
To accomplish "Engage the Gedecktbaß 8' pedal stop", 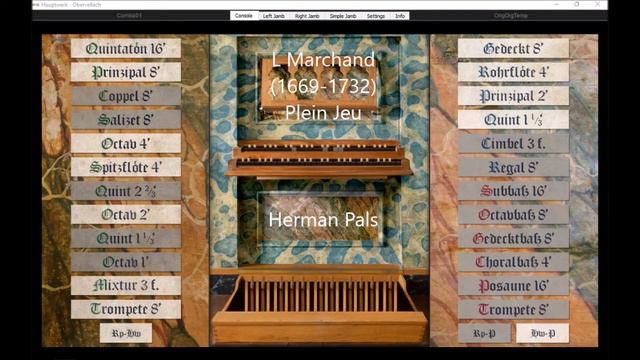I will coord(513,238).
